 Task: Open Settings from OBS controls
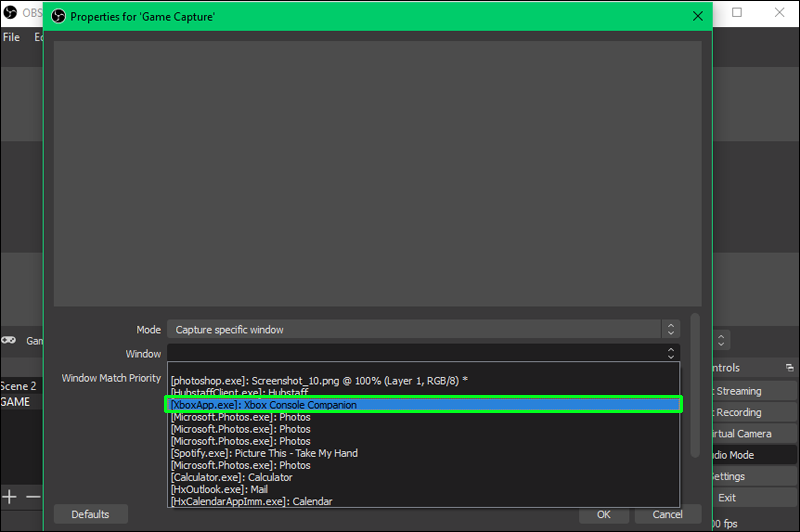[755, 476]
